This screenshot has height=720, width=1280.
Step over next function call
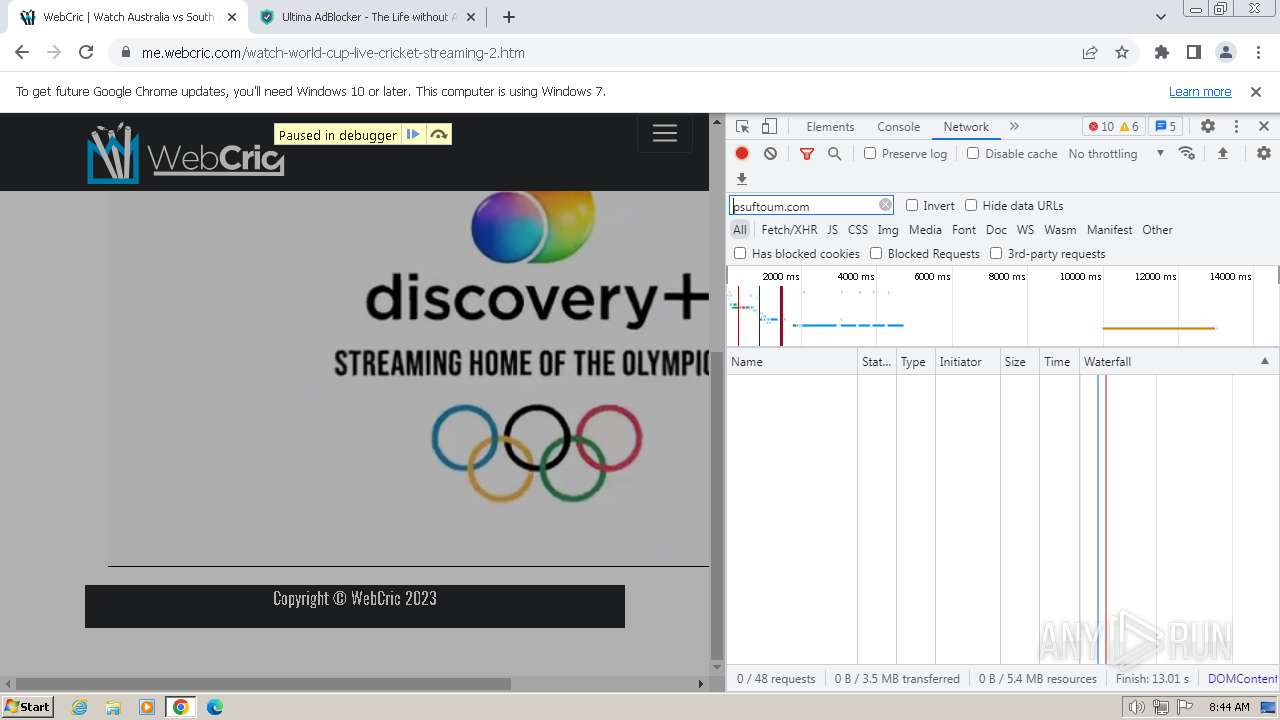438,134
